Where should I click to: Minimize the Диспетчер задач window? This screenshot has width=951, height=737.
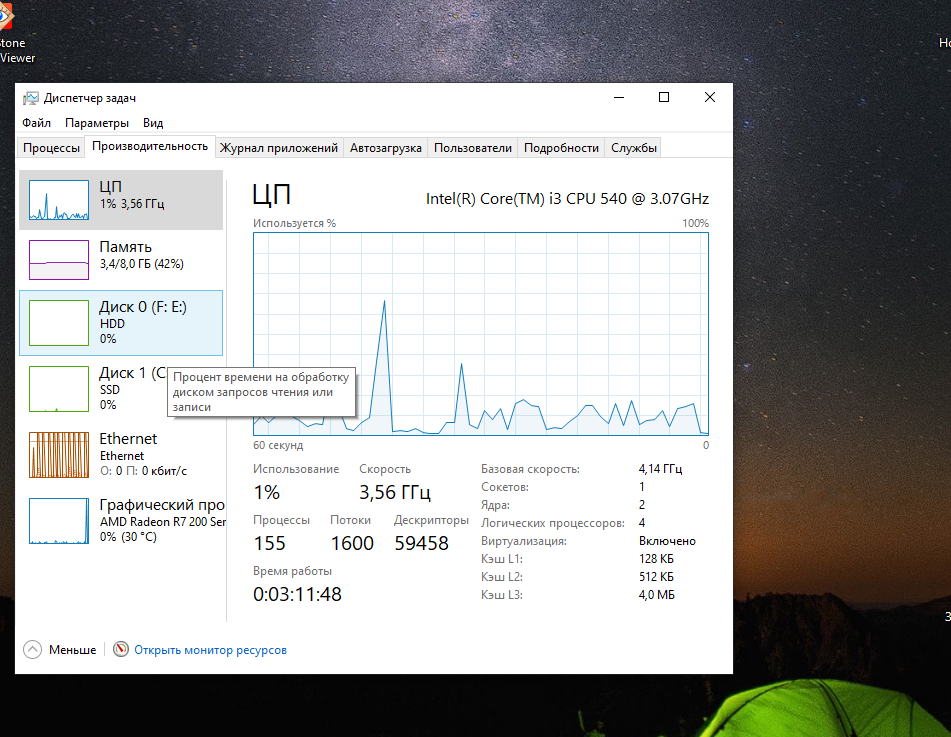619,97
